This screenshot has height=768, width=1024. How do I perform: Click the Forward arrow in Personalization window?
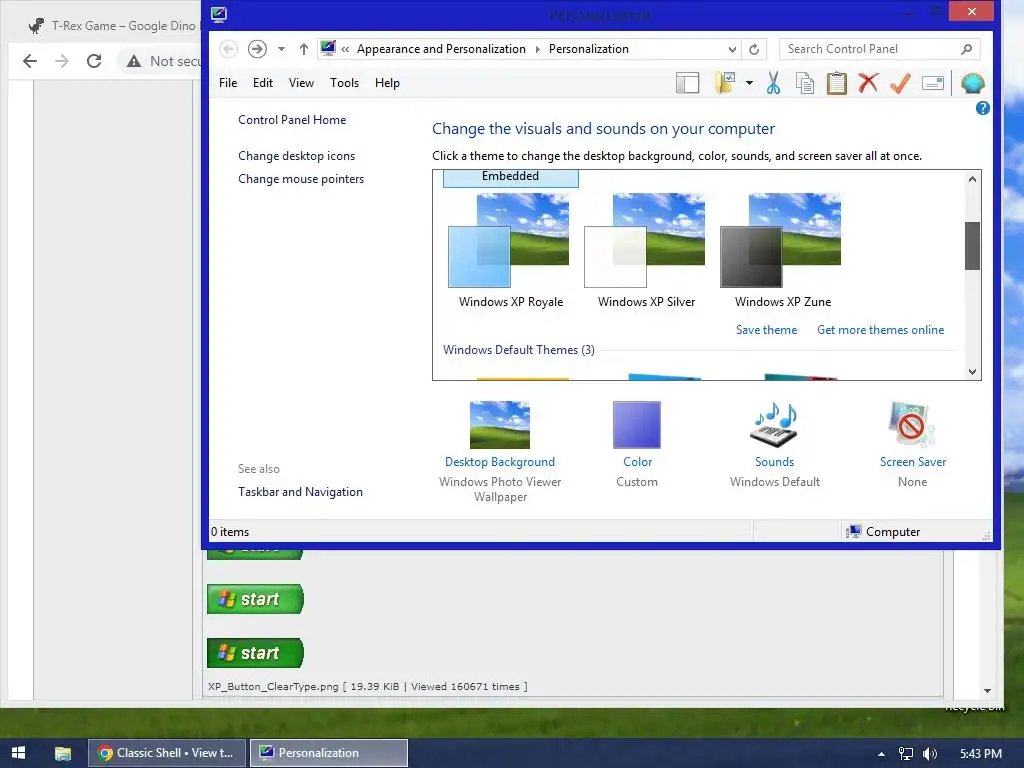coord(257,49)
